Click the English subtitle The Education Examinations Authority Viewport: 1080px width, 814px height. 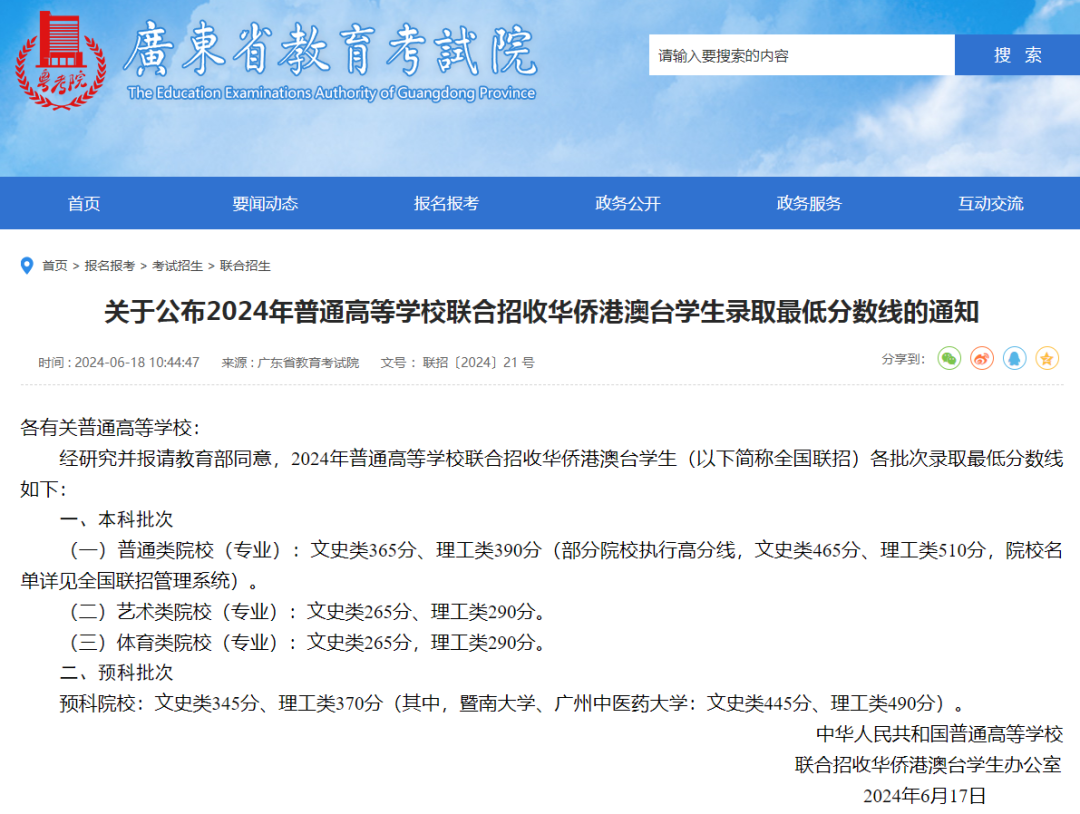(x=331, y=93)
